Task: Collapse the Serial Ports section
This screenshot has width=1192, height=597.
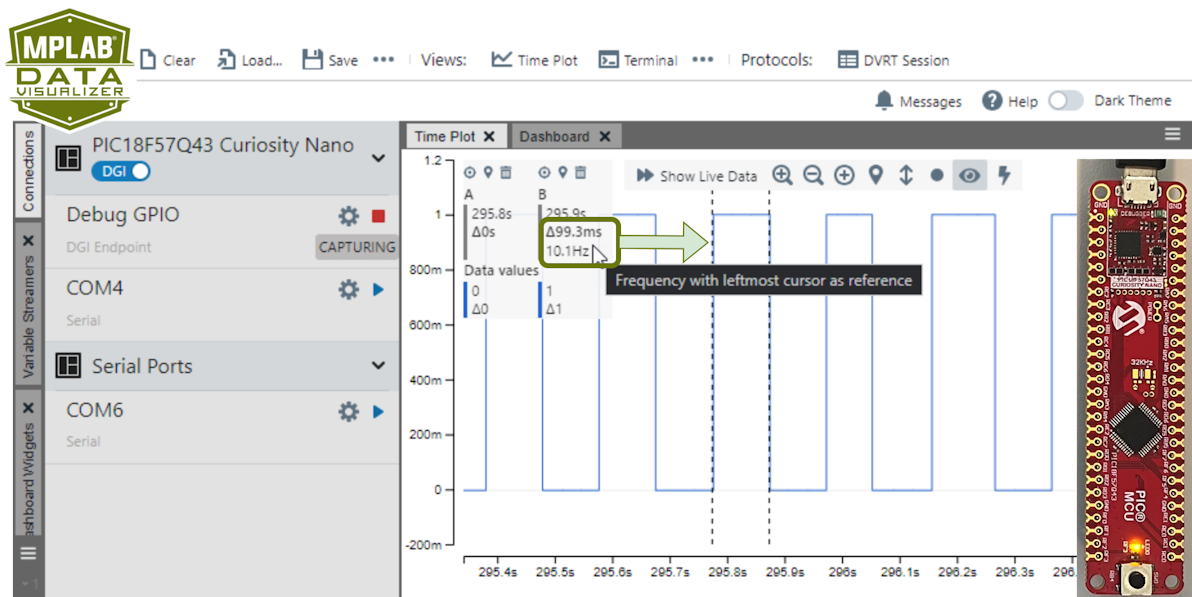Action: (x=378, y=366)
